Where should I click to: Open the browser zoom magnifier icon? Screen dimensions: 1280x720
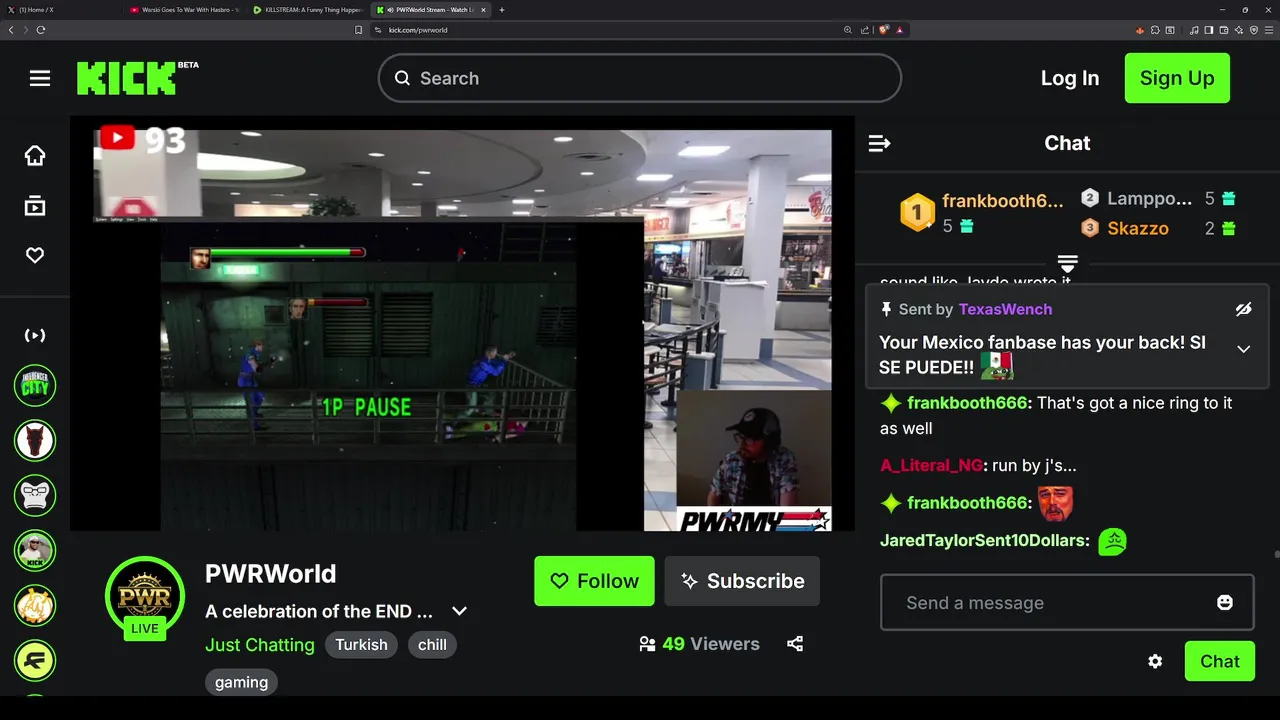click(848, 30)
